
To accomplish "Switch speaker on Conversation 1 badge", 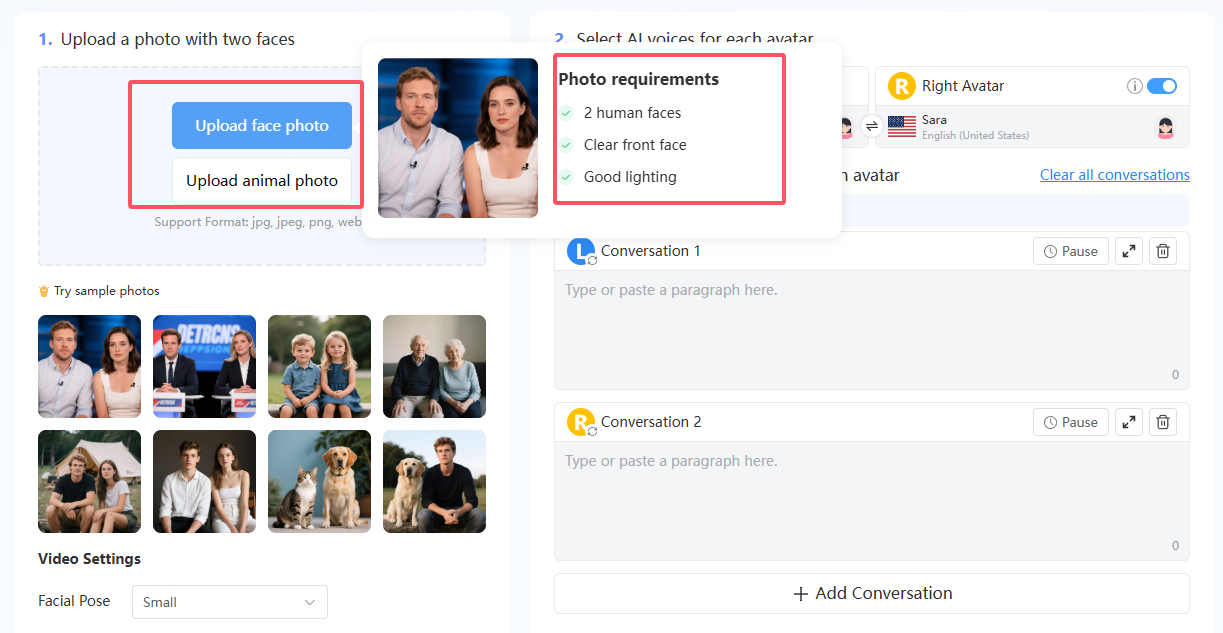I will click(x=581, y=252).
